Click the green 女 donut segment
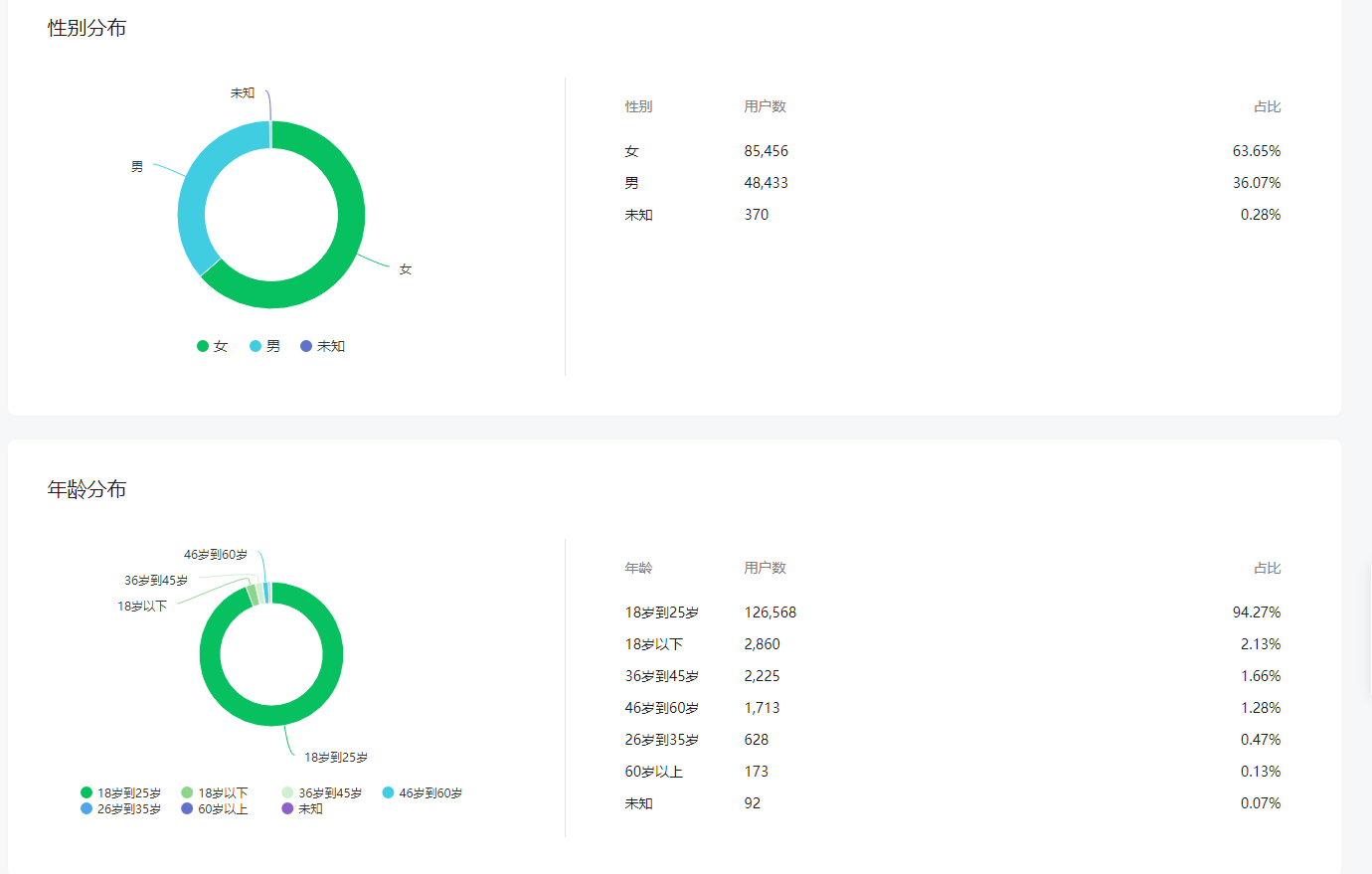The image size is (1372, 874). coord(350,229)
